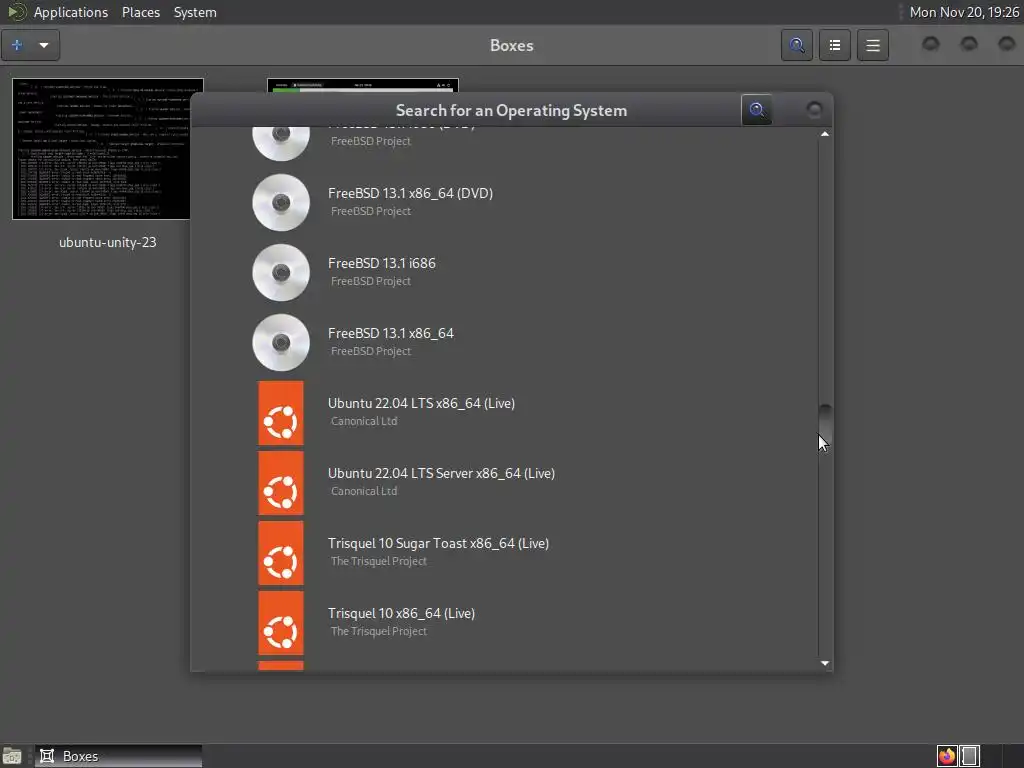Open the dropdown arrow beside the new box button

44,45
